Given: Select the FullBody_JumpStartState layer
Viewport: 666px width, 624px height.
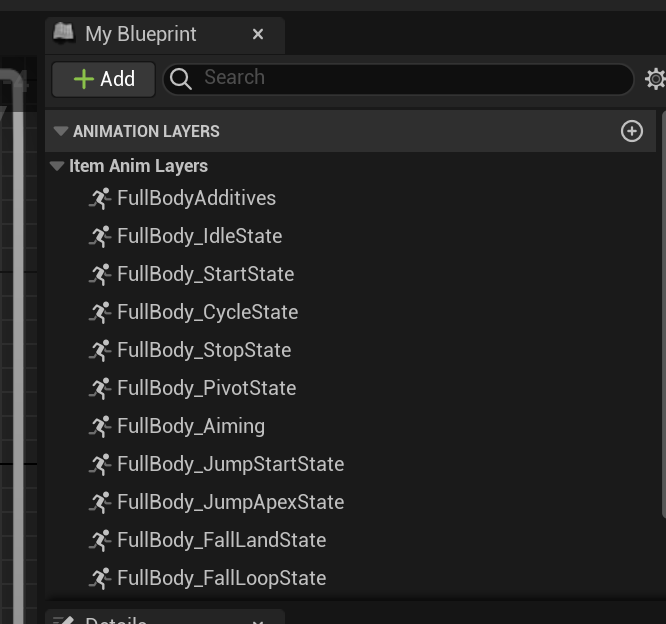Looking at the screenshot, I should click(230, 464).
